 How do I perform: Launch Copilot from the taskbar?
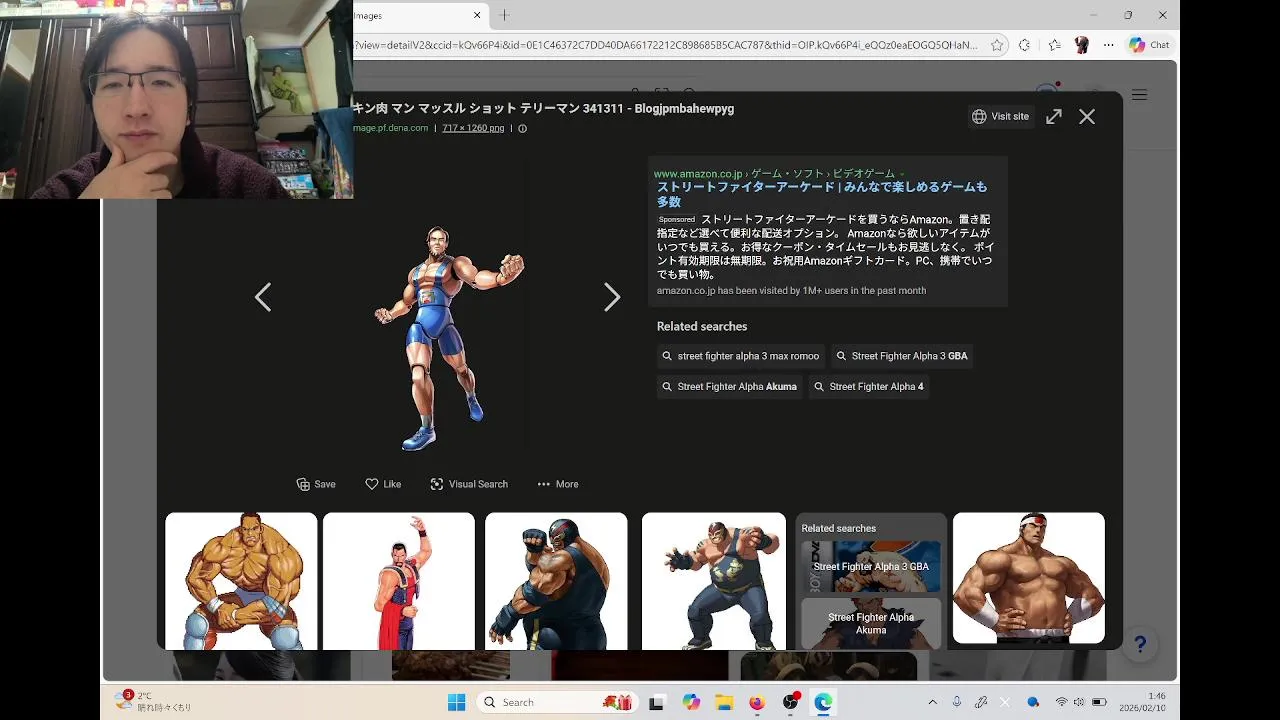(691, 702)
